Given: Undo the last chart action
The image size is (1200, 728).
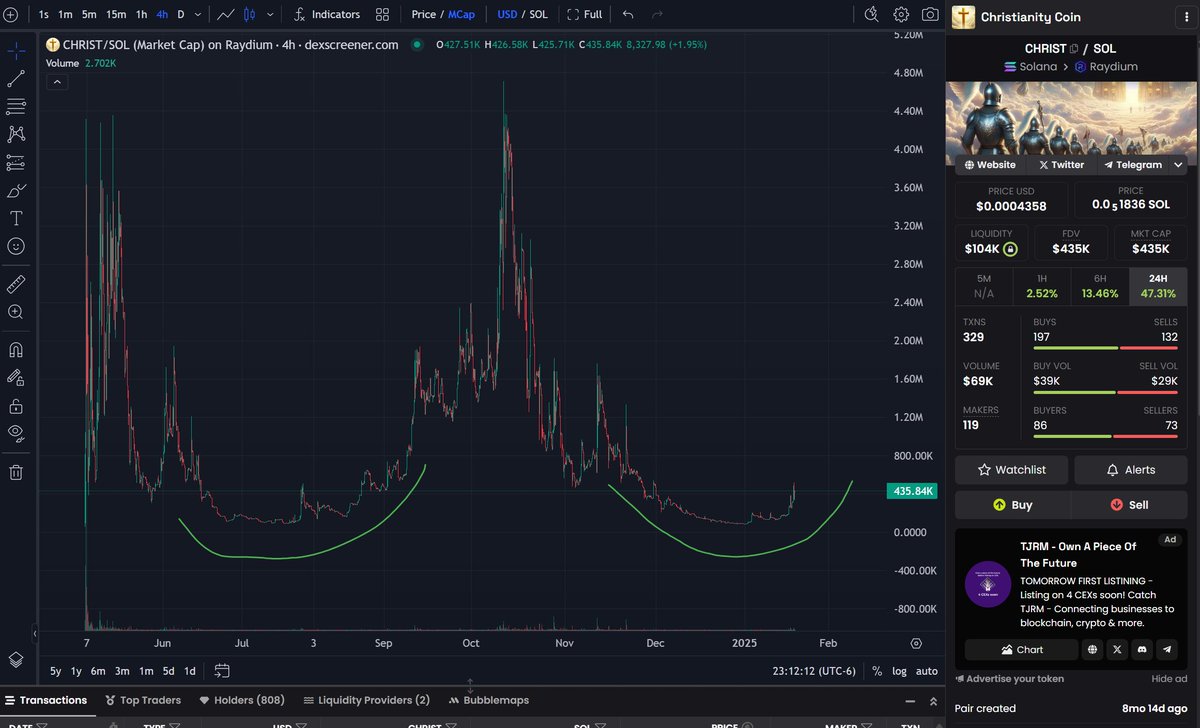Looking at the screenshot, I should [628, 15].
